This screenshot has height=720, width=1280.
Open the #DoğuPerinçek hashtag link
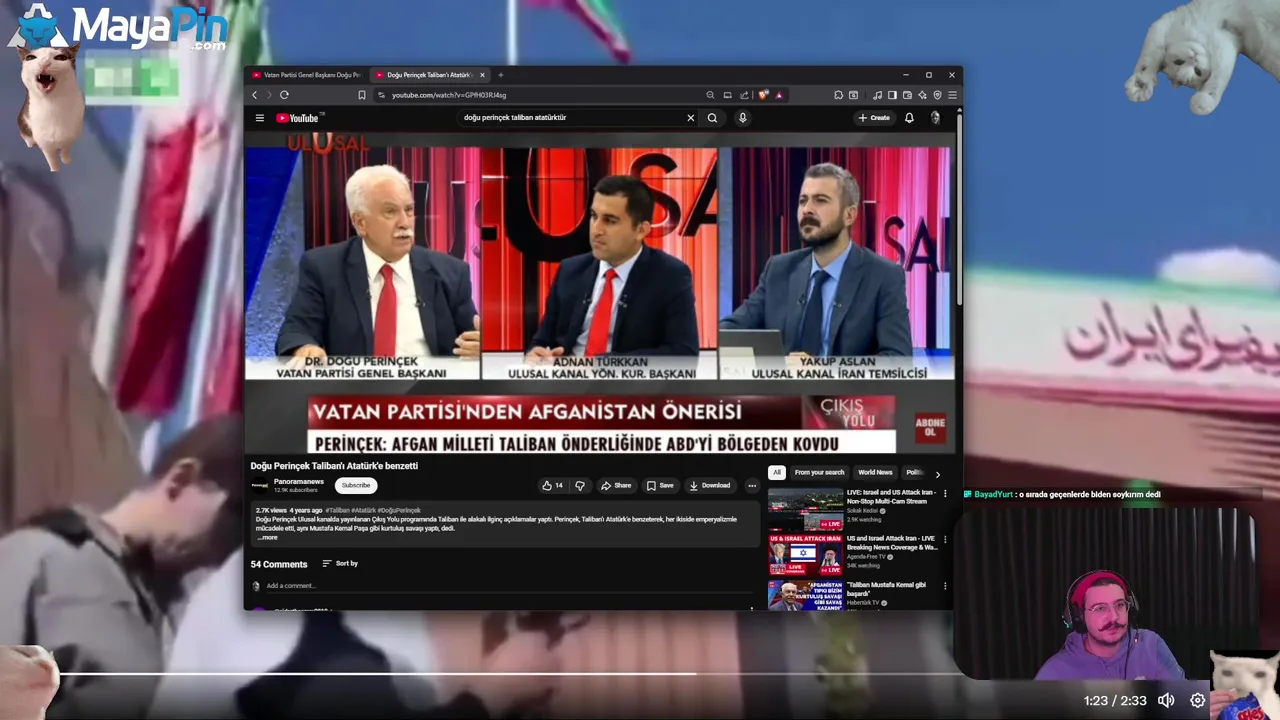coord(399,511)
